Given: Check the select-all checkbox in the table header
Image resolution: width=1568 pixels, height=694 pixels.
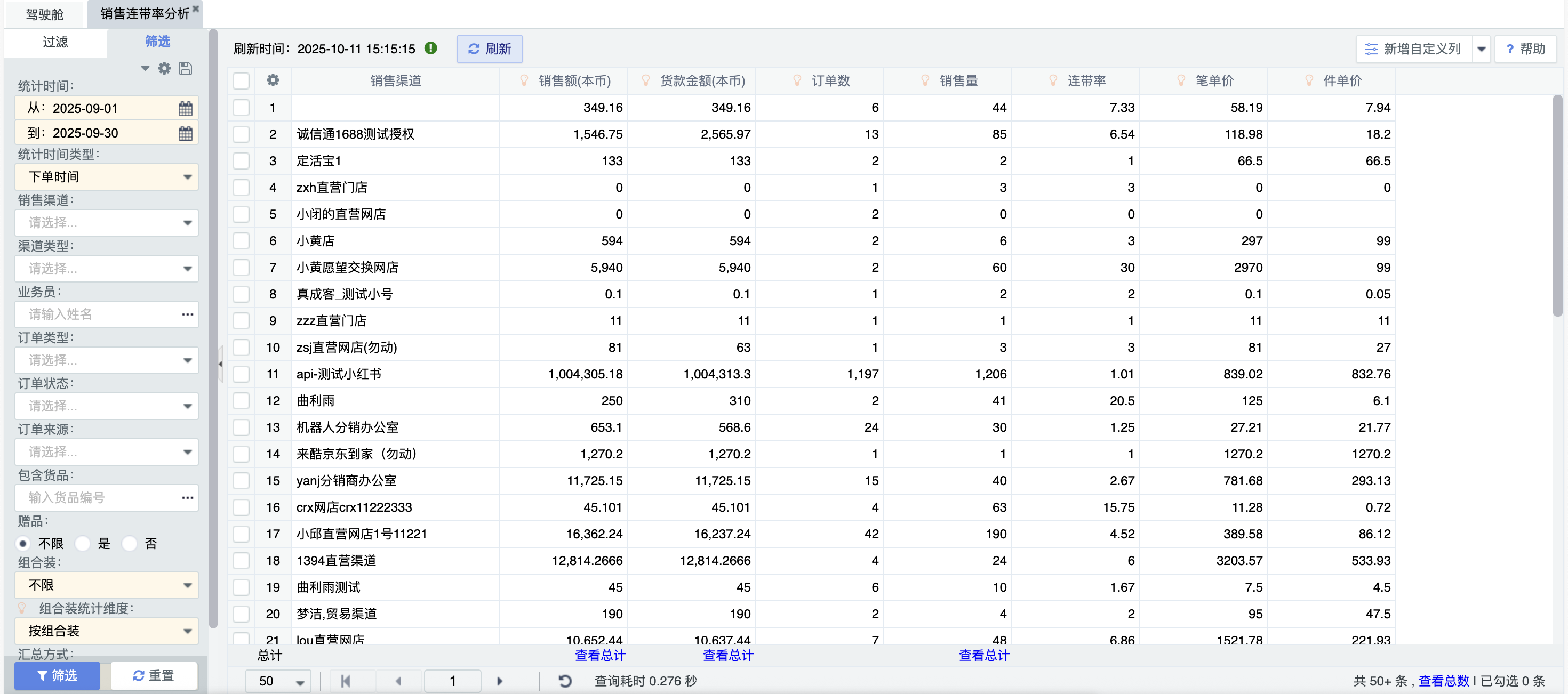Looking at the screenshot, I should (x=241, y=80).
